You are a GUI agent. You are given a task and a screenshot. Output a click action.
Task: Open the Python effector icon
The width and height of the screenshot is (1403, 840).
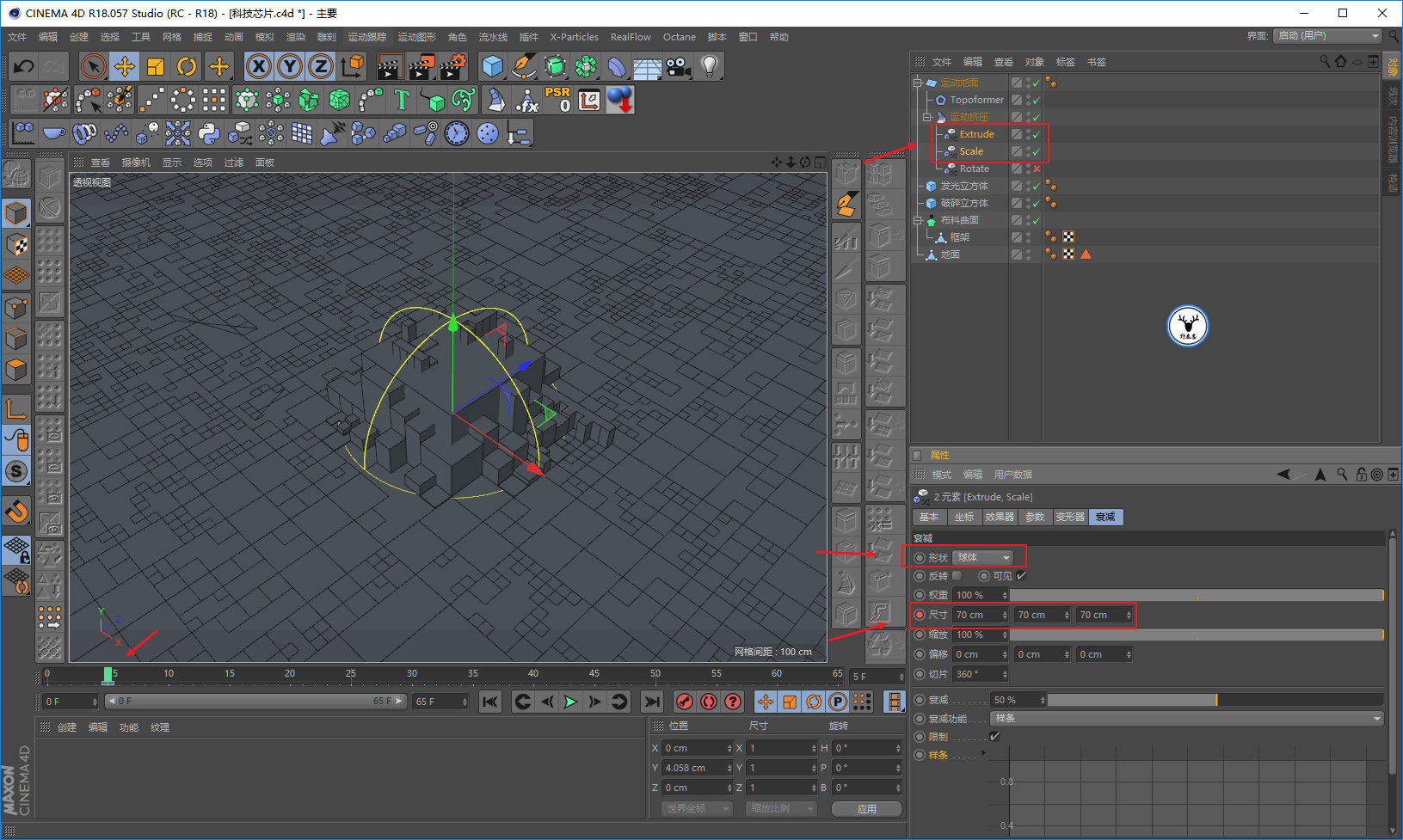(x=209, y=133)
